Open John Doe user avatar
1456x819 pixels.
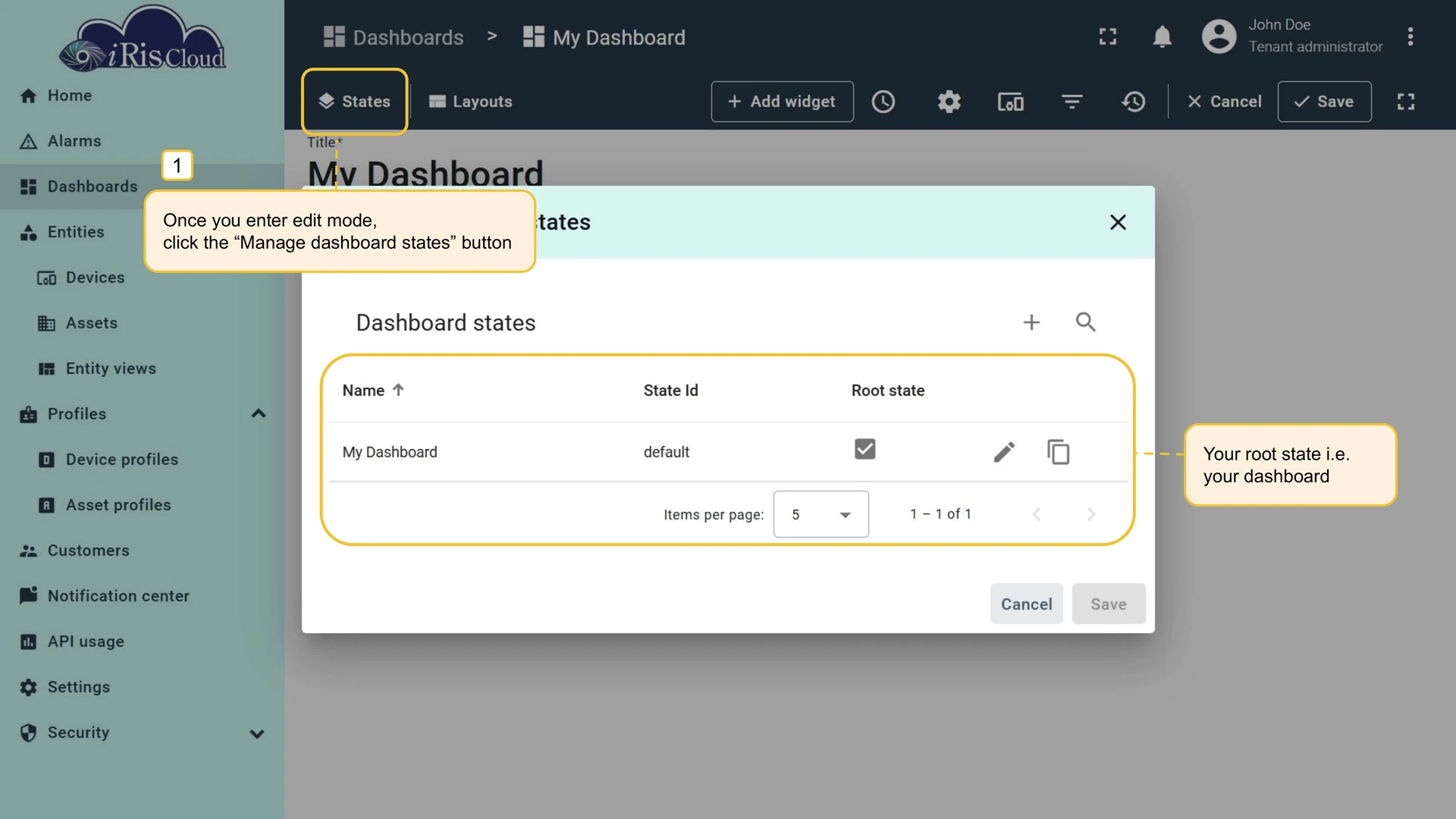[1219, 36]
